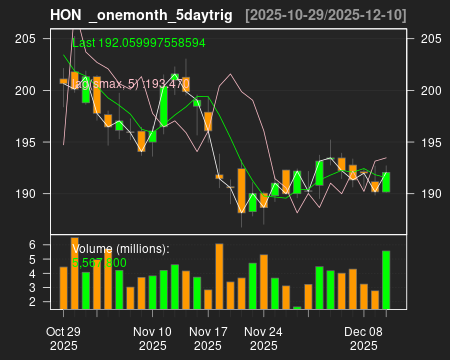The width and height of the screenshot is (450, 360).
Task: Click the "5" label on the volume axis
Action: point(32,259)
